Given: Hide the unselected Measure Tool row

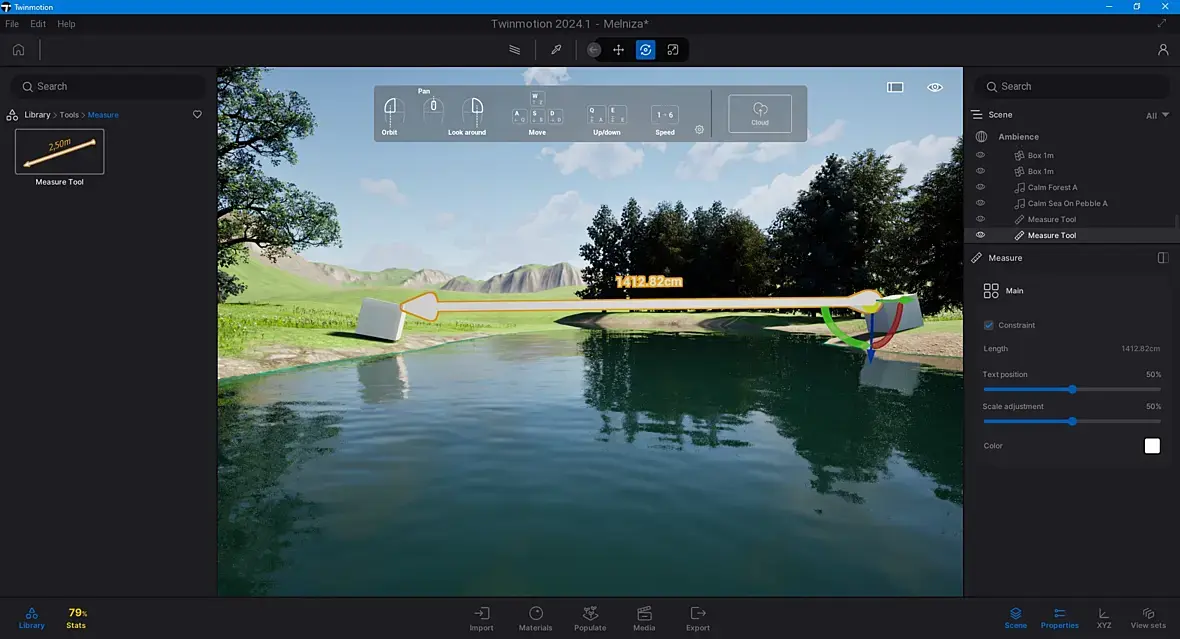Looking at the screenshot, I should (980, 219).
